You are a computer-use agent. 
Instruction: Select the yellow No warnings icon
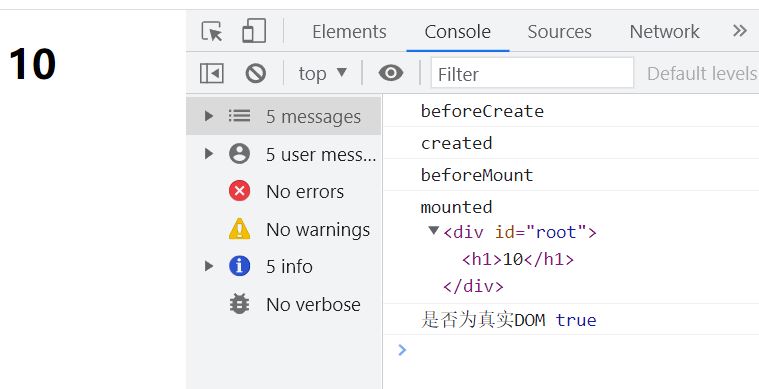(240, 229)
